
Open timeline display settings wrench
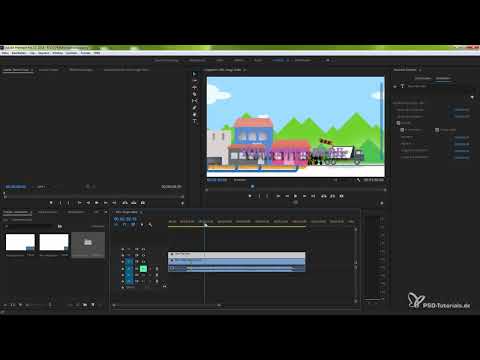pos(150,225)
